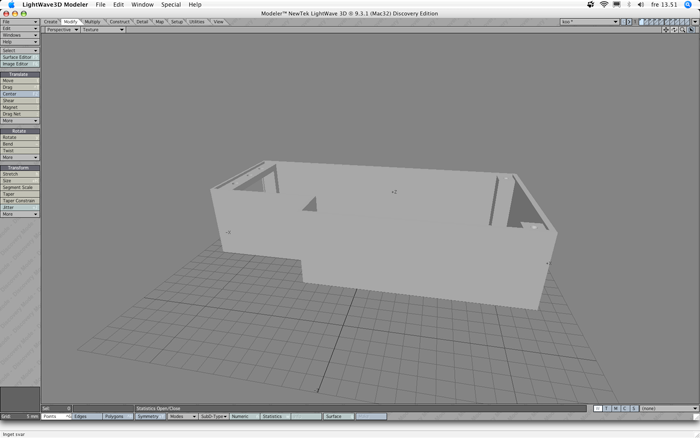This screenshot has height=438, width=700.
Task: Switch to the Multiply tab
Action: pyautogui.click(x=92, y=22)
